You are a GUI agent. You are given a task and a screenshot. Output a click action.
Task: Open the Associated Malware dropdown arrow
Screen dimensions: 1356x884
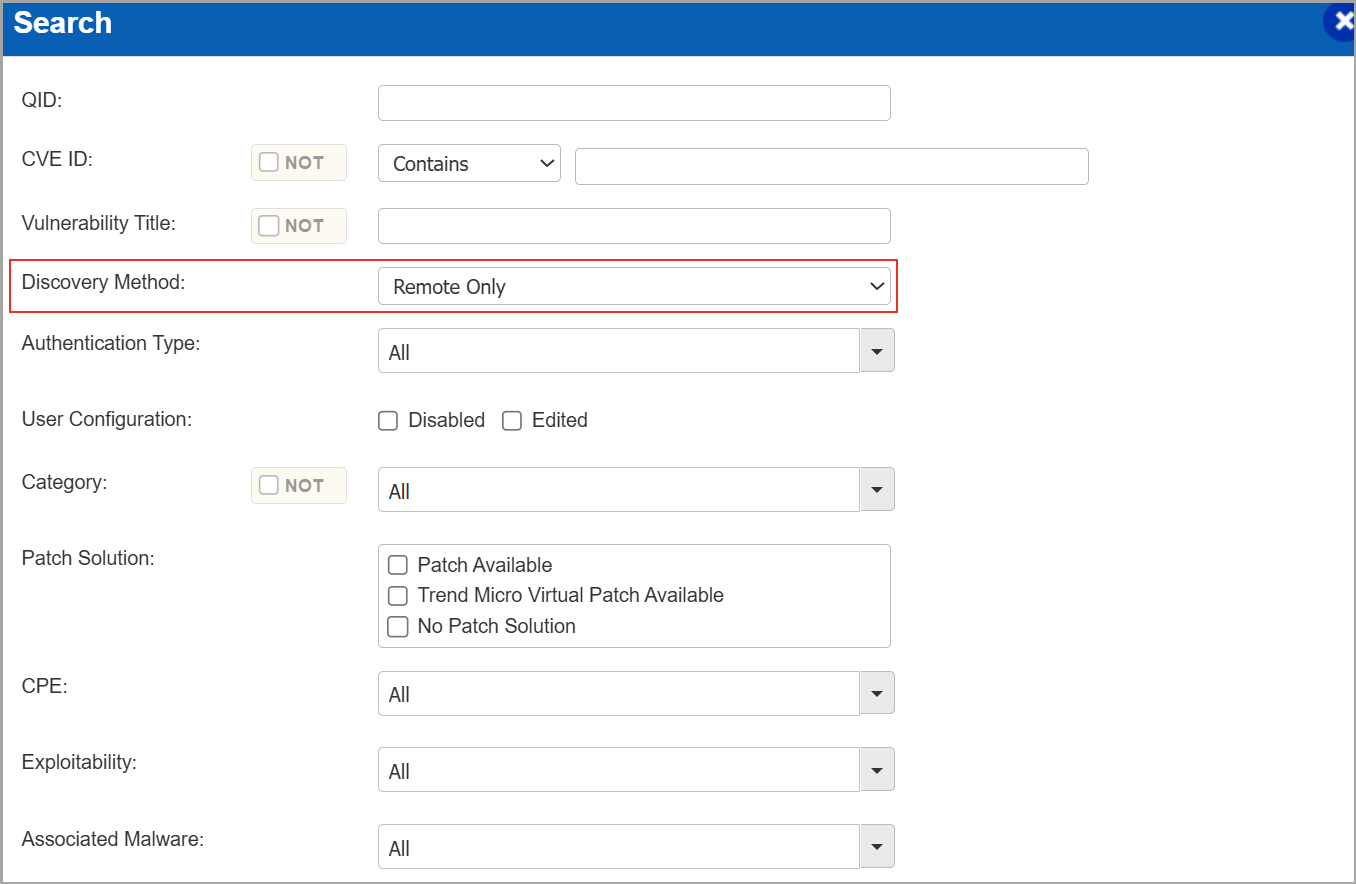pyautogui.click(x=877, y=847)
